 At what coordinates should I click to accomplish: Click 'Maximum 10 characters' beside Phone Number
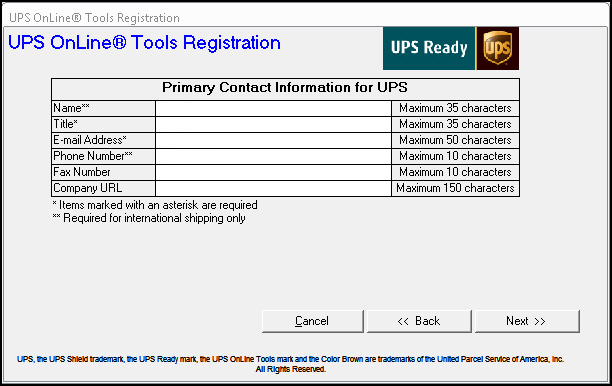point(455,156)
